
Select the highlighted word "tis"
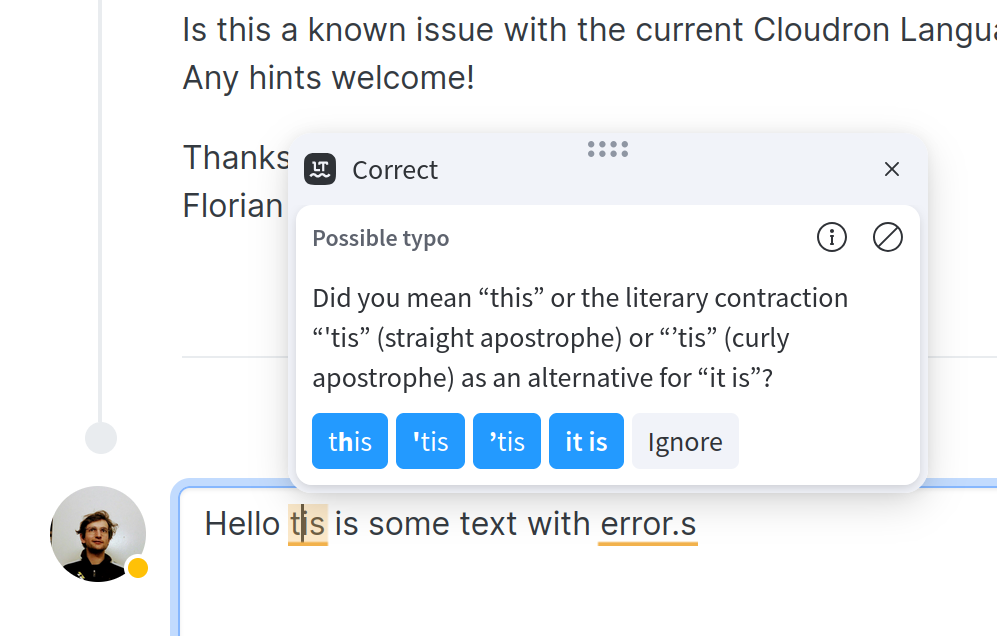pos(308,525)
